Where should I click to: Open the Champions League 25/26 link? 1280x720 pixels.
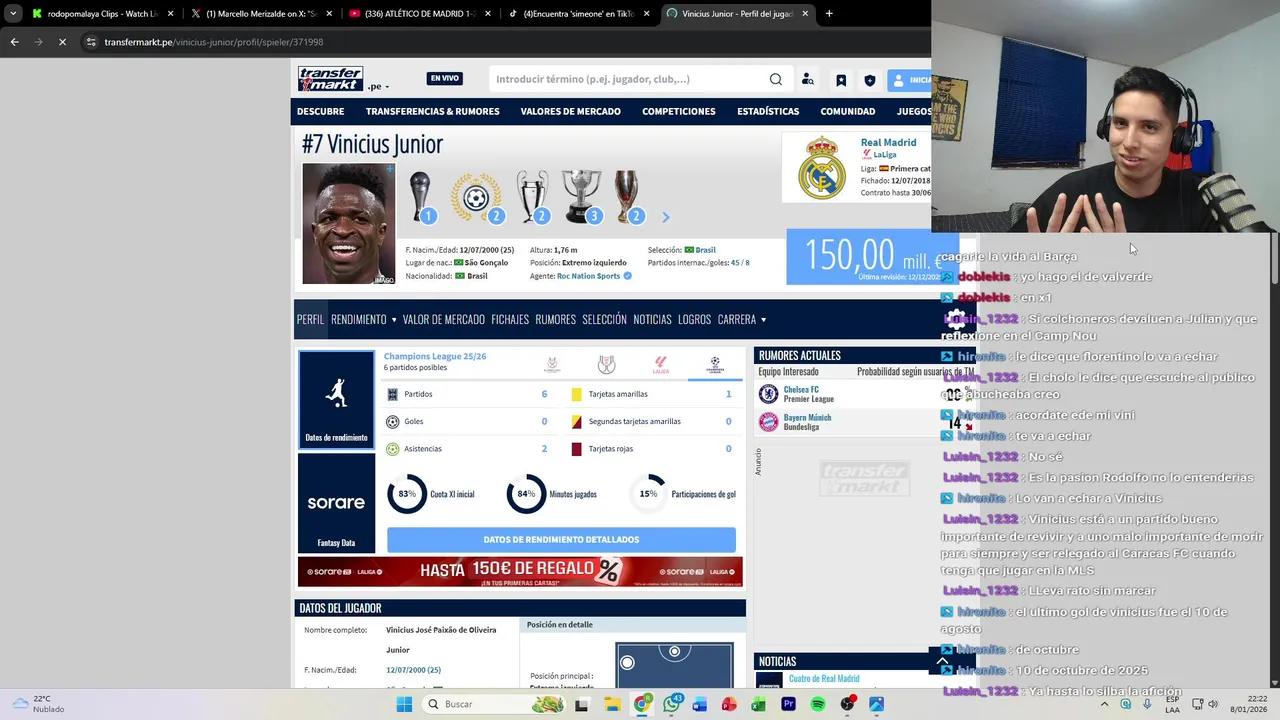pos(435,356)
